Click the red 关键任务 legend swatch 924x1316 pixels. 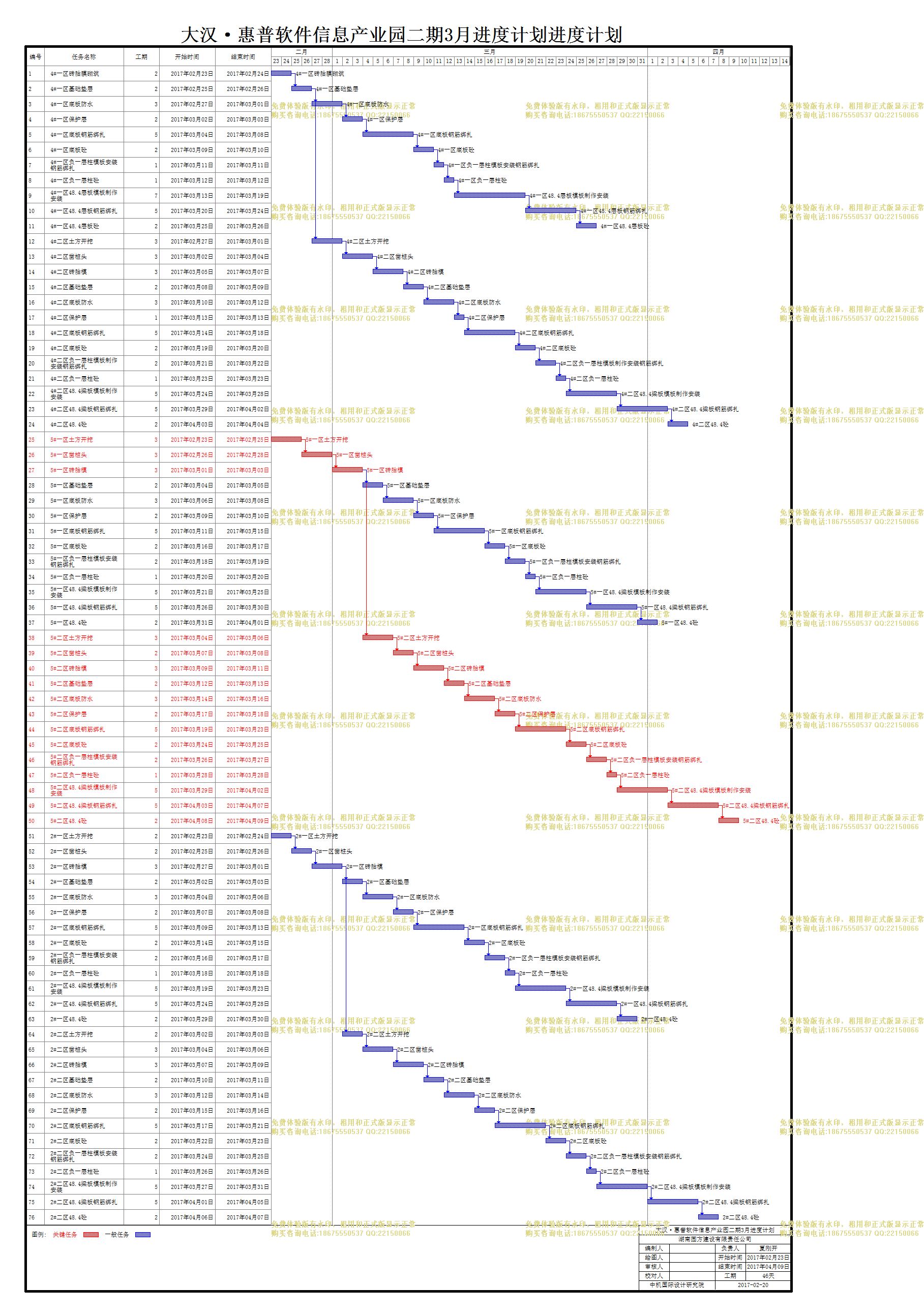click(91, 1234)
